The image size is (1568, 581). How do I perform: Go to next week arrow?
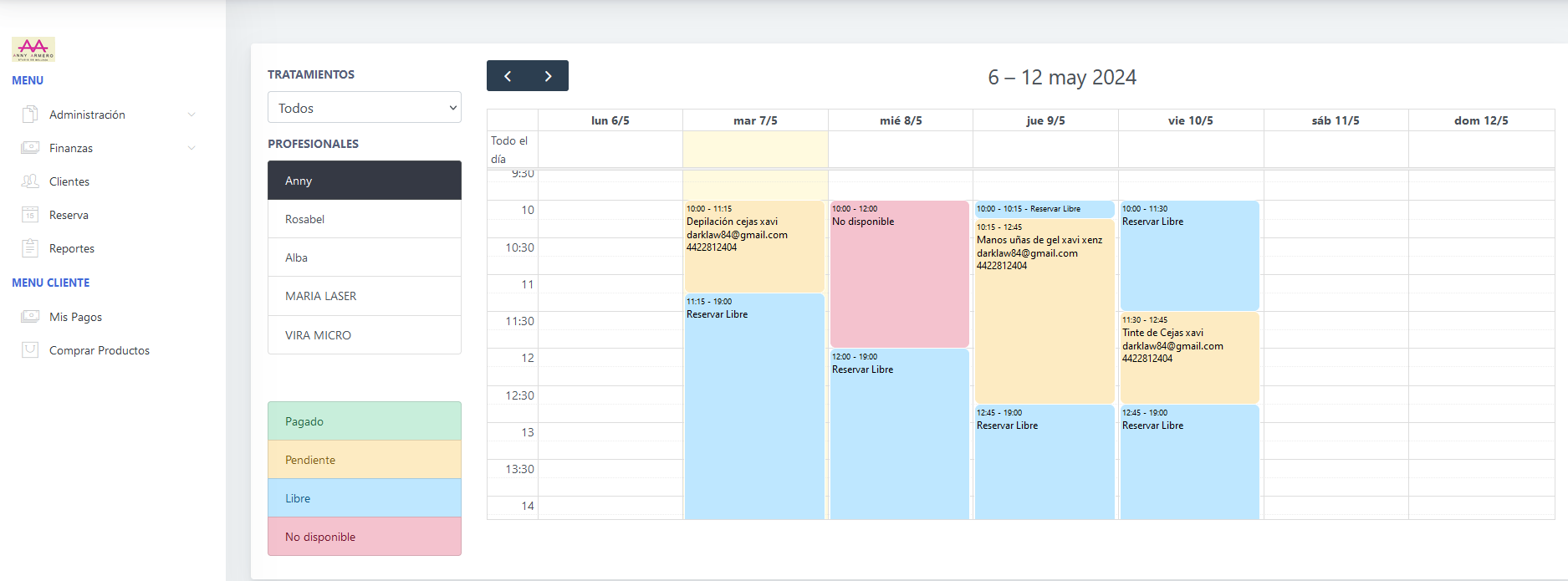[548, 76]
